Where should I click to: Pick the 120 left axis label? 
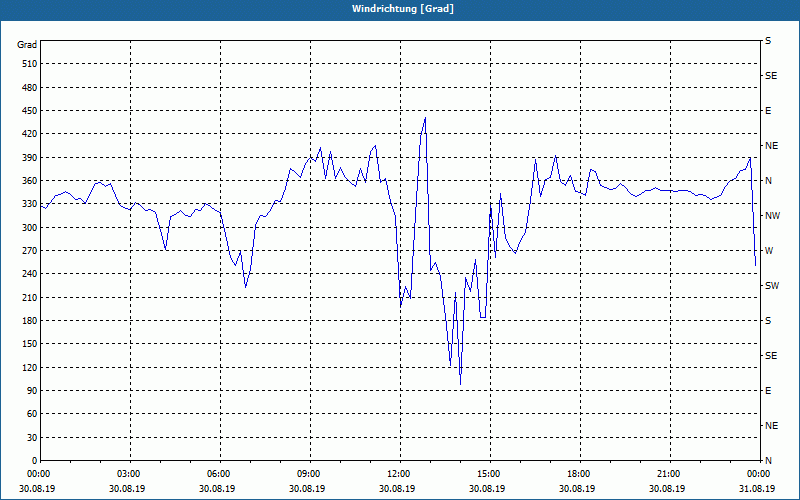tap(29, 367)
